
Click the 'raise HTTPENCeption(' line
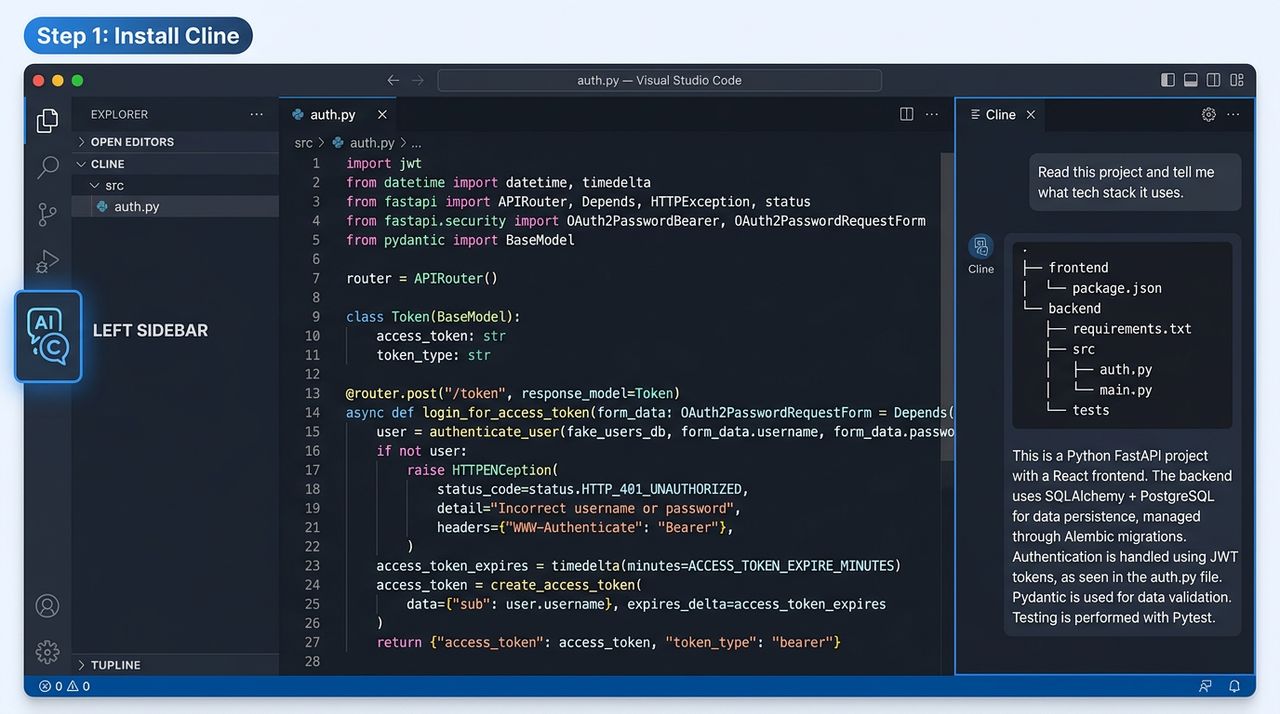coord(482,470)
